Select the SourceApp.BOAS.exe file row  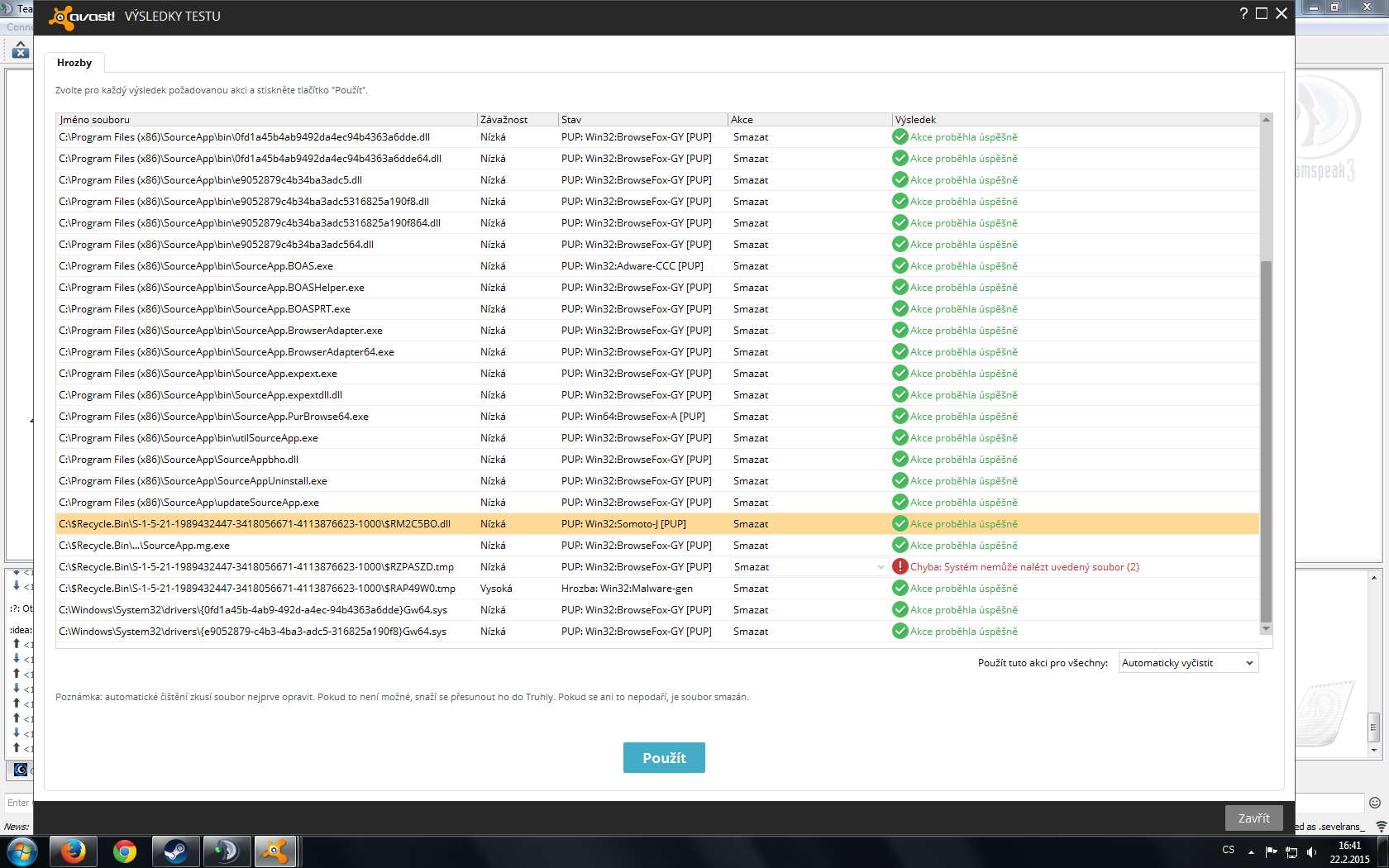[x=657, y=266]
